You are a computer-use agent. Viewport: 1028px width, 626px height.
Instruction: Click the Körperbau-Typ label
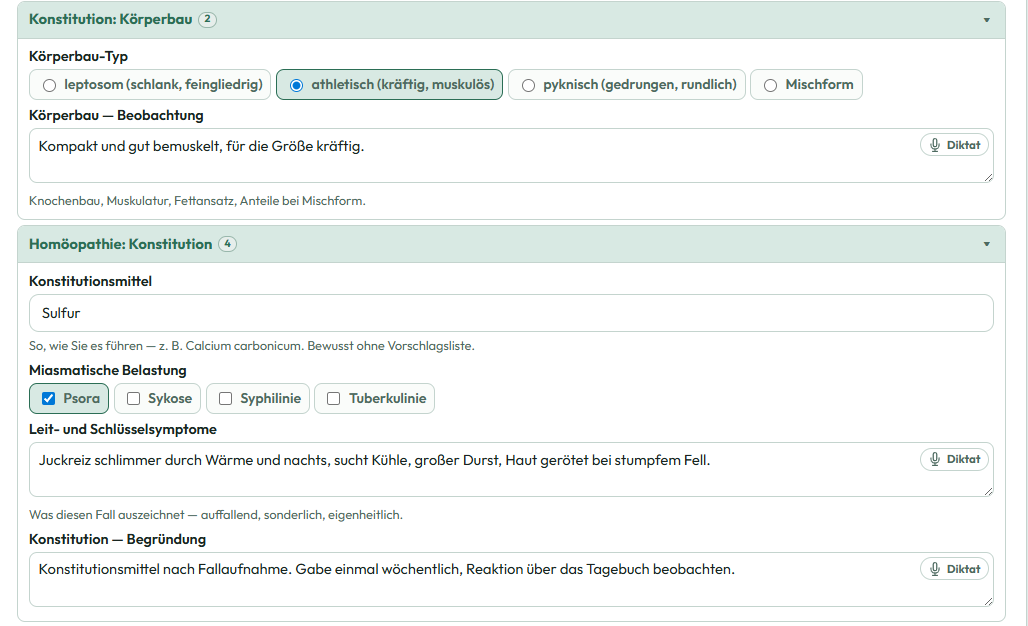[x=79, y=56]
